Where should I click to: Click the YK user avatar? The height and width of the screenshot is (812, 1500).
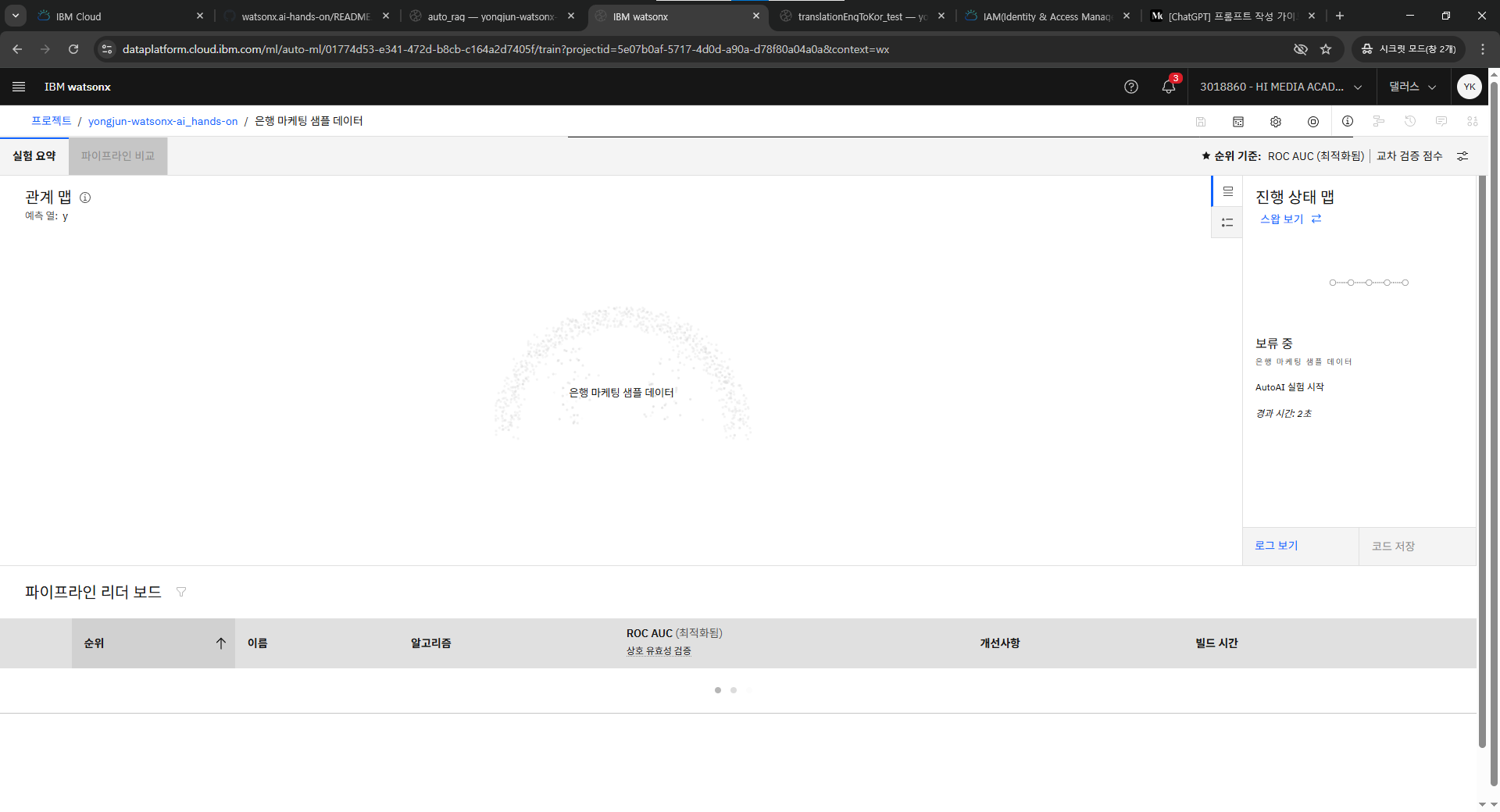1470,87
